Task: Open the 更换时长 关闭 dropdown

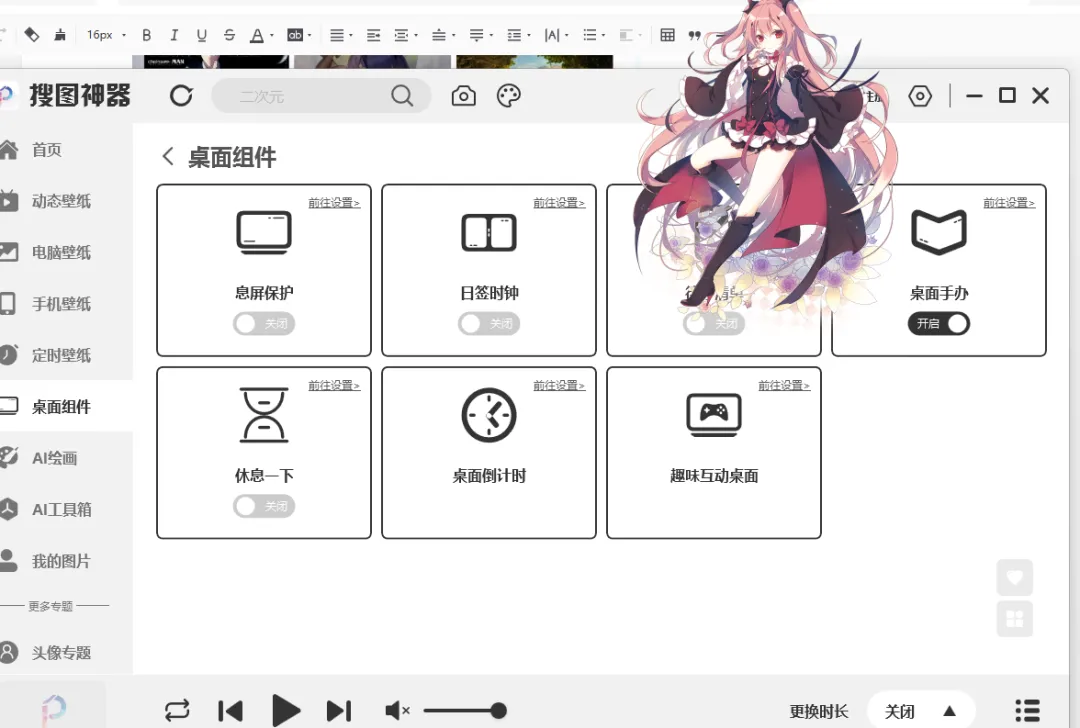Action: pos(920,711)
